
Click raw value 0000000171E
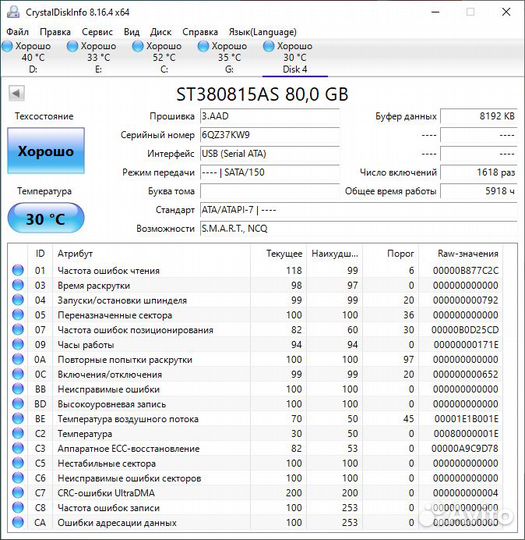click(466, 344)
